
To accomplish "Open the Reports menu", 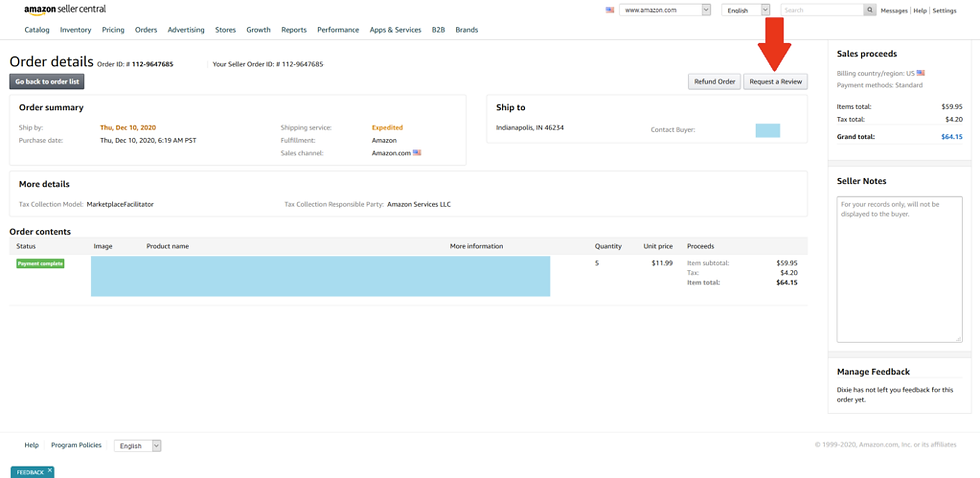I will [x=294, y=29].
